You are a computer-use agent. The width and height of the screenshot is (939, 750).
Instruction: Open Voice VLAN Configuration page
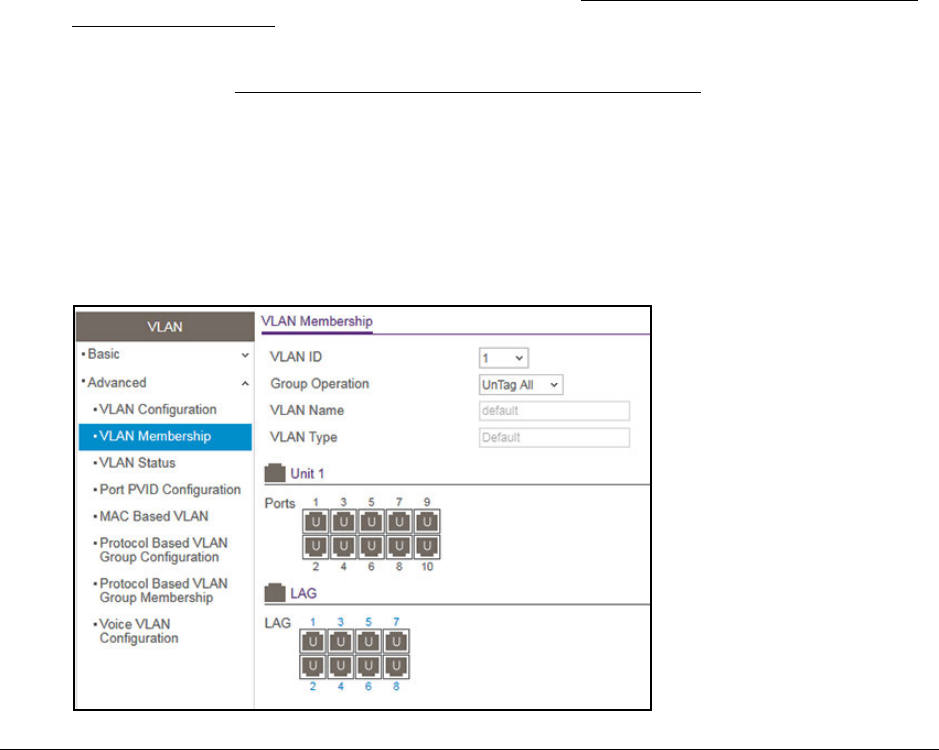(x=138, y=631)
